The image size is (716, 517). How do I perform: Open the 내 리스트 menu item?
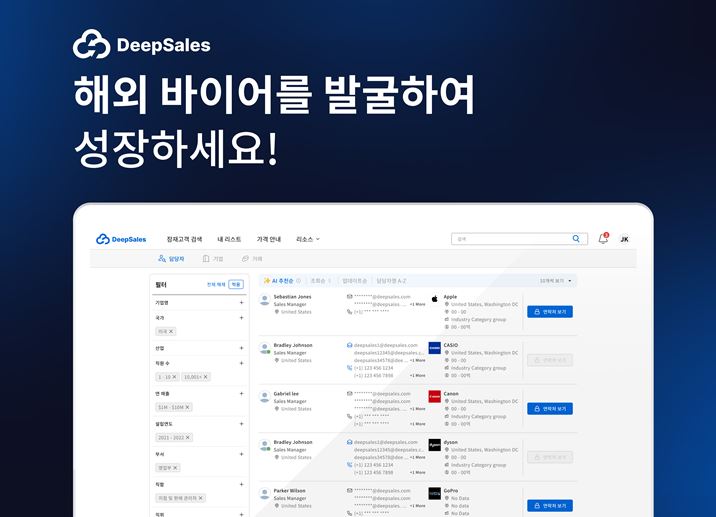click(x=229, y=239)
